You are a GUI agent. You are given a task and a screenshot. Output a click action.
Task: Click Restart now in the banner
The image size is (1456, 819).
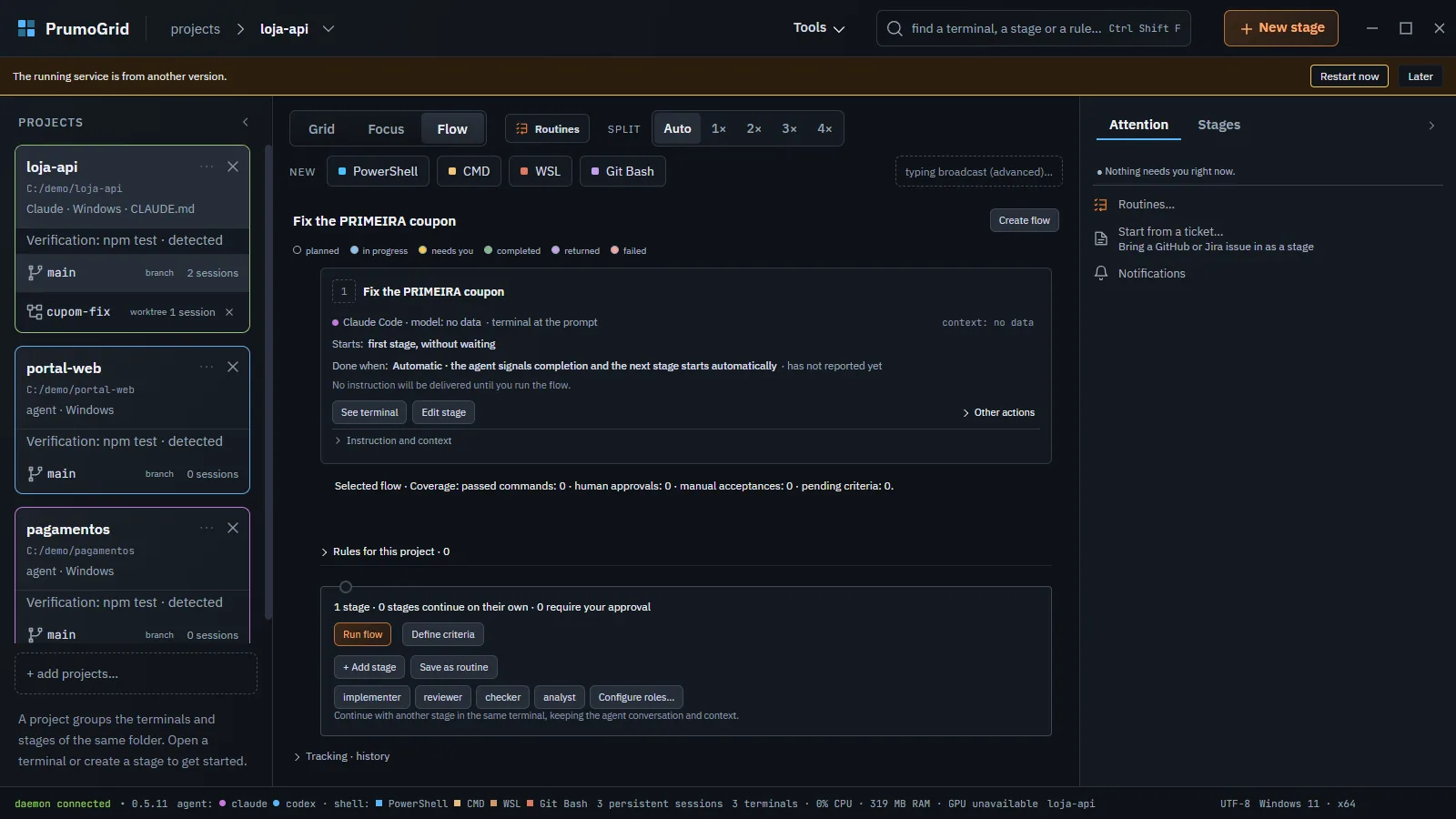tap(1349, 76)
